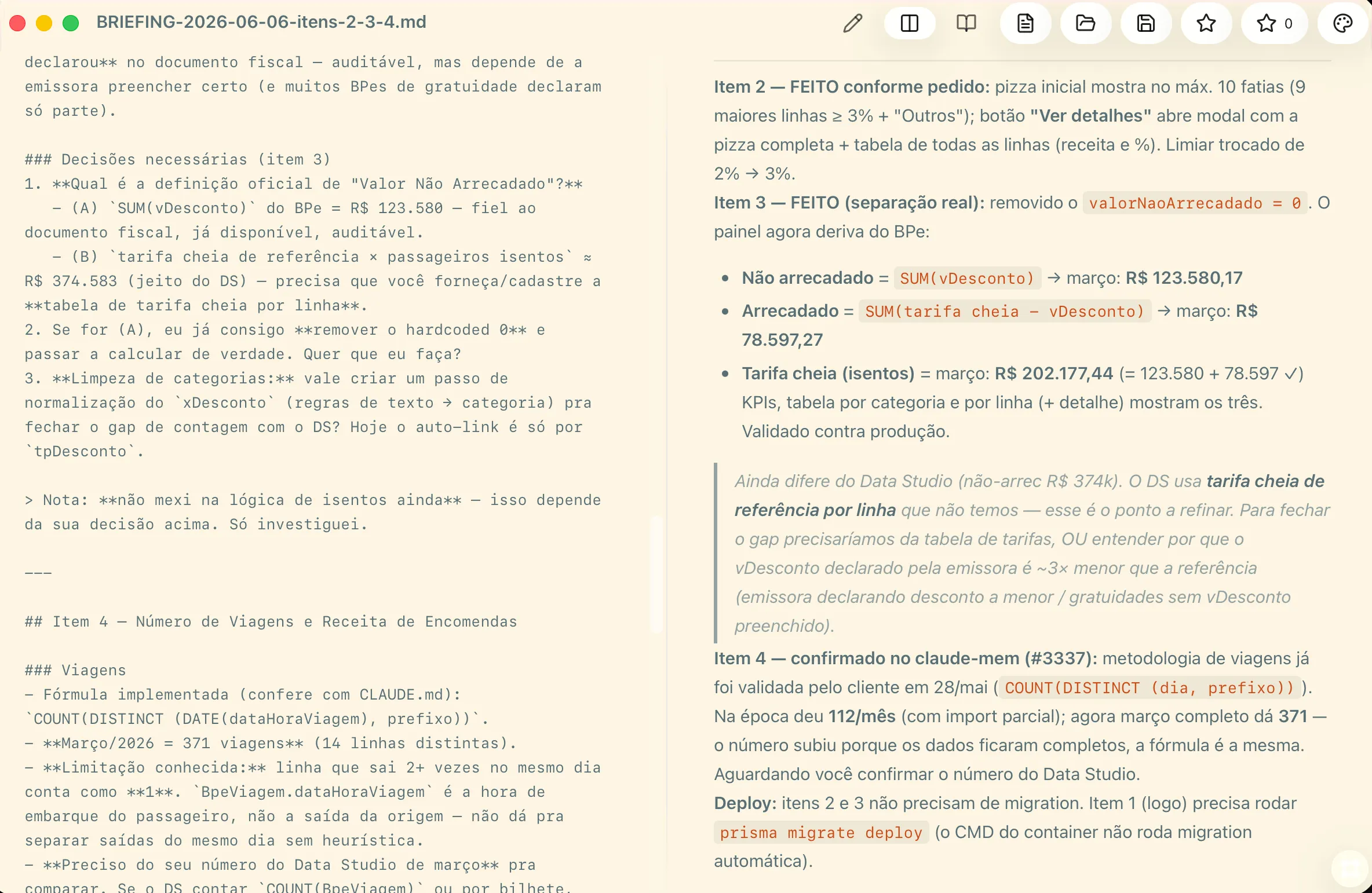Click the heading '### Decisões necessárias (item 3)'
This screenshot has height=893, width=1372.
point(177,159)
